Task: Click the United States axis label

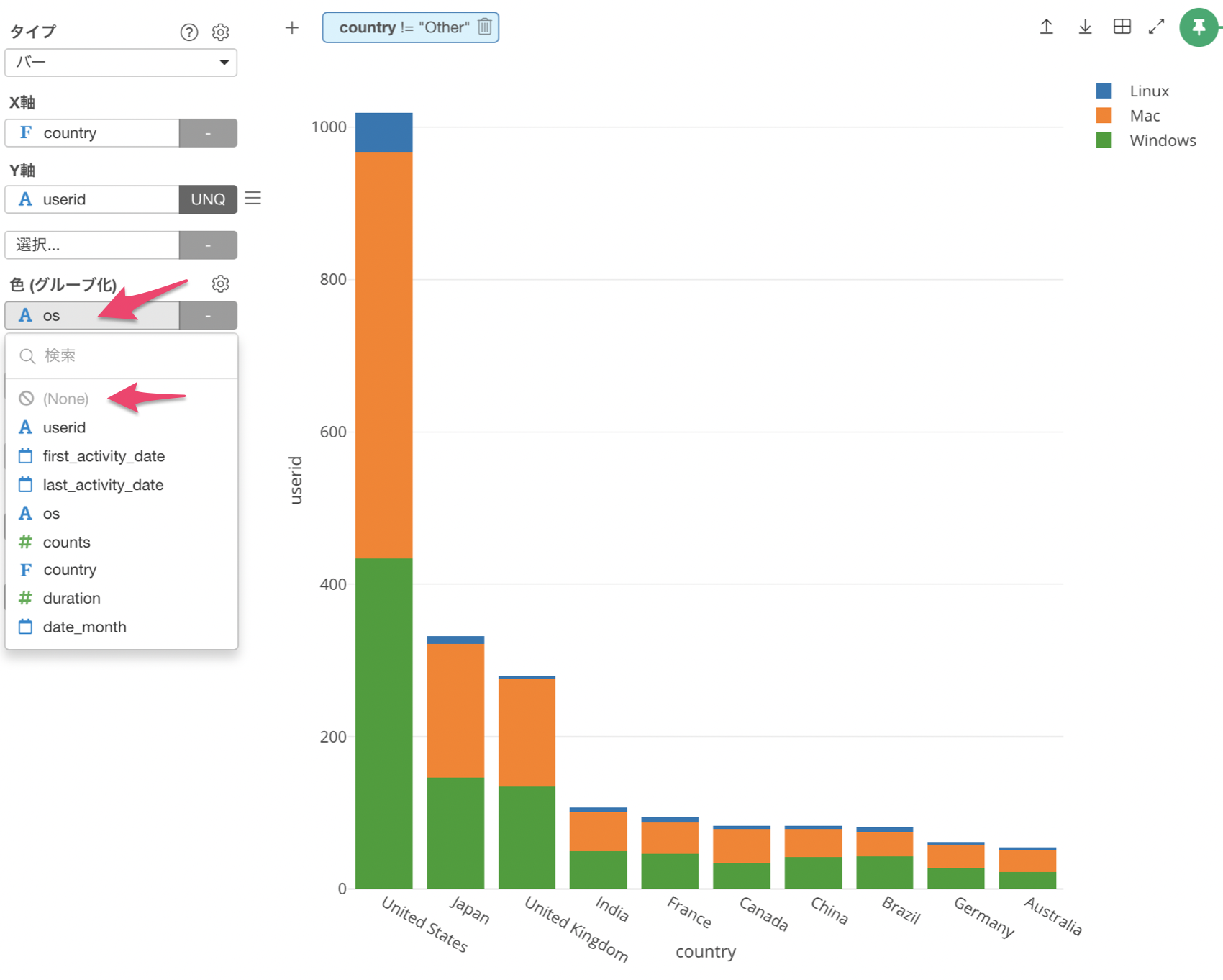Action: (424, 924)
